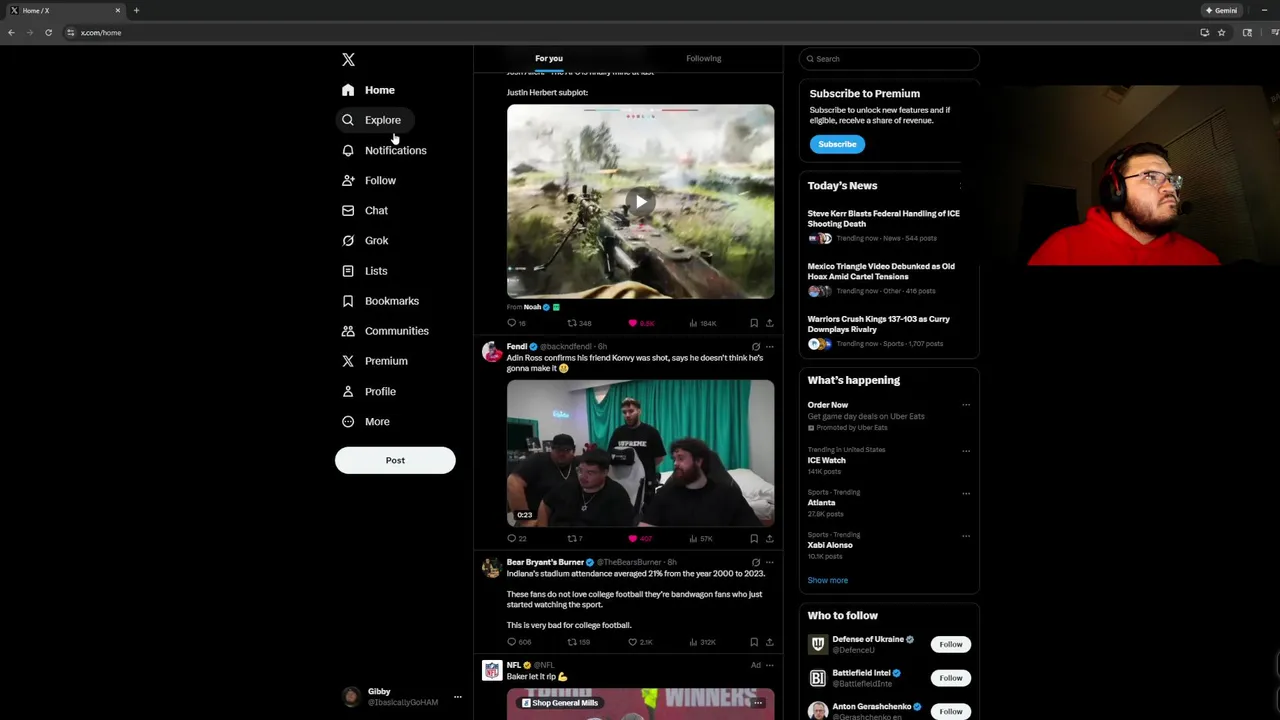The image size is (1280, 720).
Task: Click the Home icon in sidebar
Action: (348, 90)
